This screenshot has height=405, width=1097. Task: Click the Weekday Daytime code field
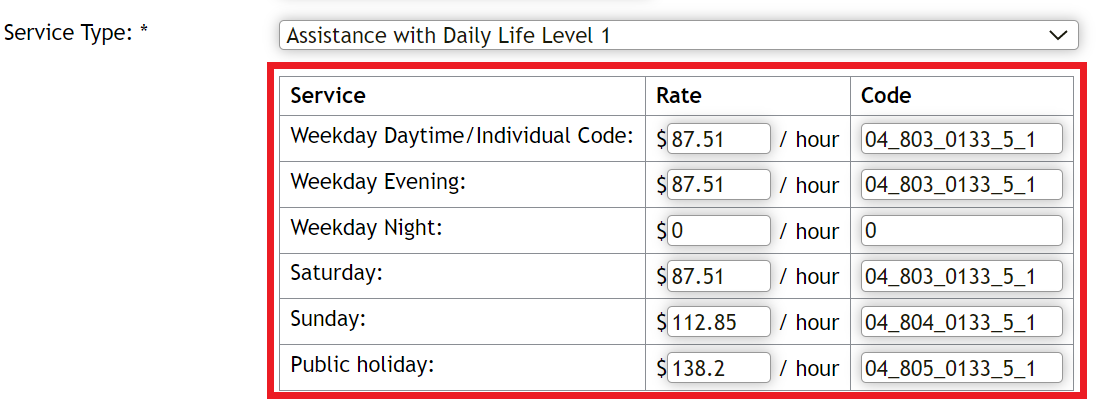tap(961, 139)
